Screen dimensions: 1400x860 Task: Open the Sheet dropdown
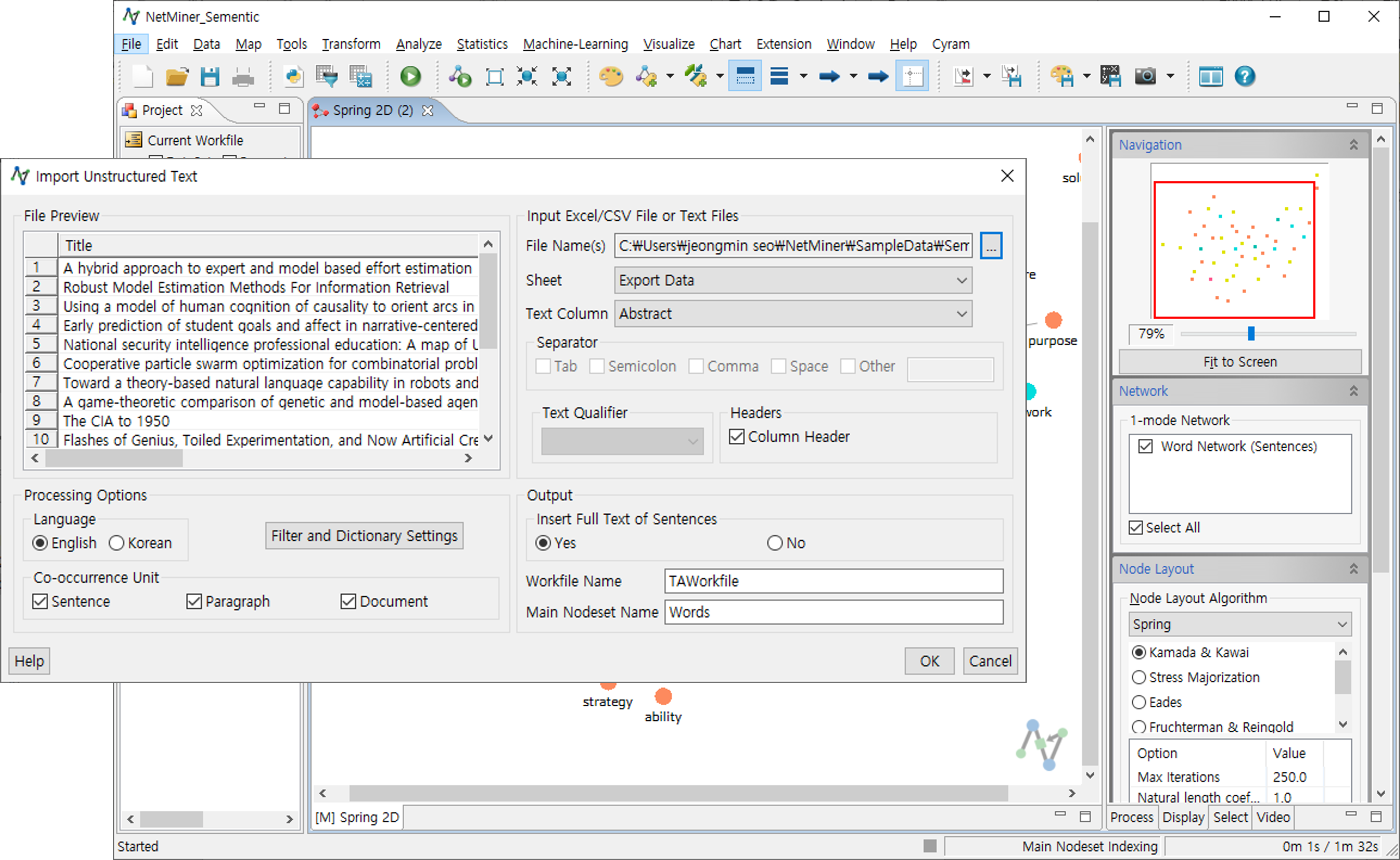[x=793, y=280]
